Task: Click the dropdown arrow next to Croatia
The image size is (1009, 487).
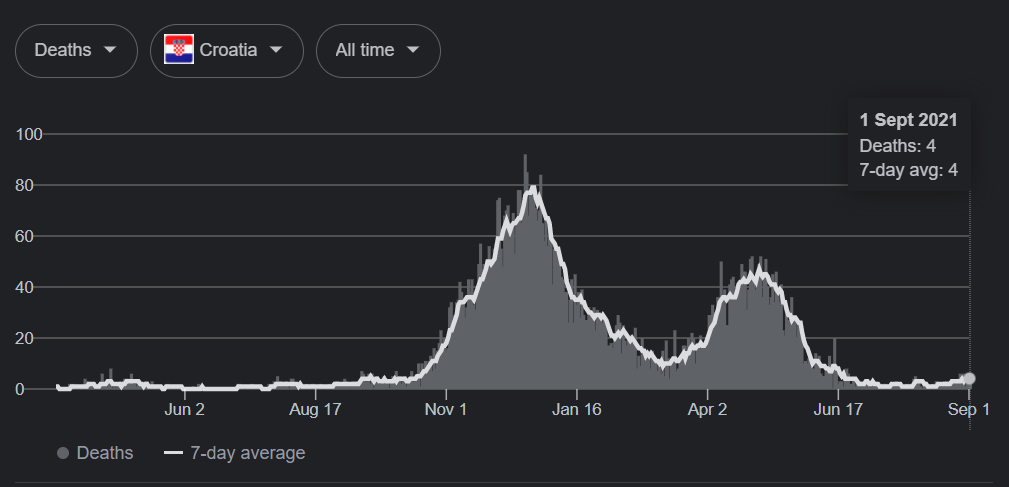Action: click(276, 50)
